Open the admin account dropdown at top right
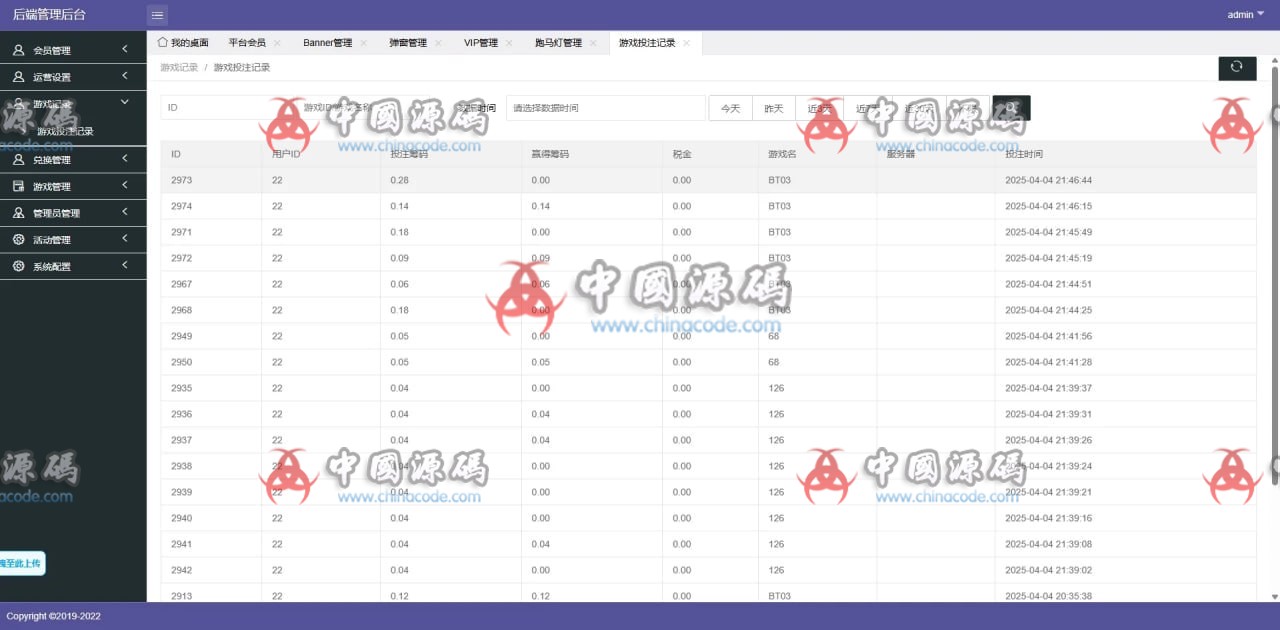1280x630 pixels. tap(1243, 14)
